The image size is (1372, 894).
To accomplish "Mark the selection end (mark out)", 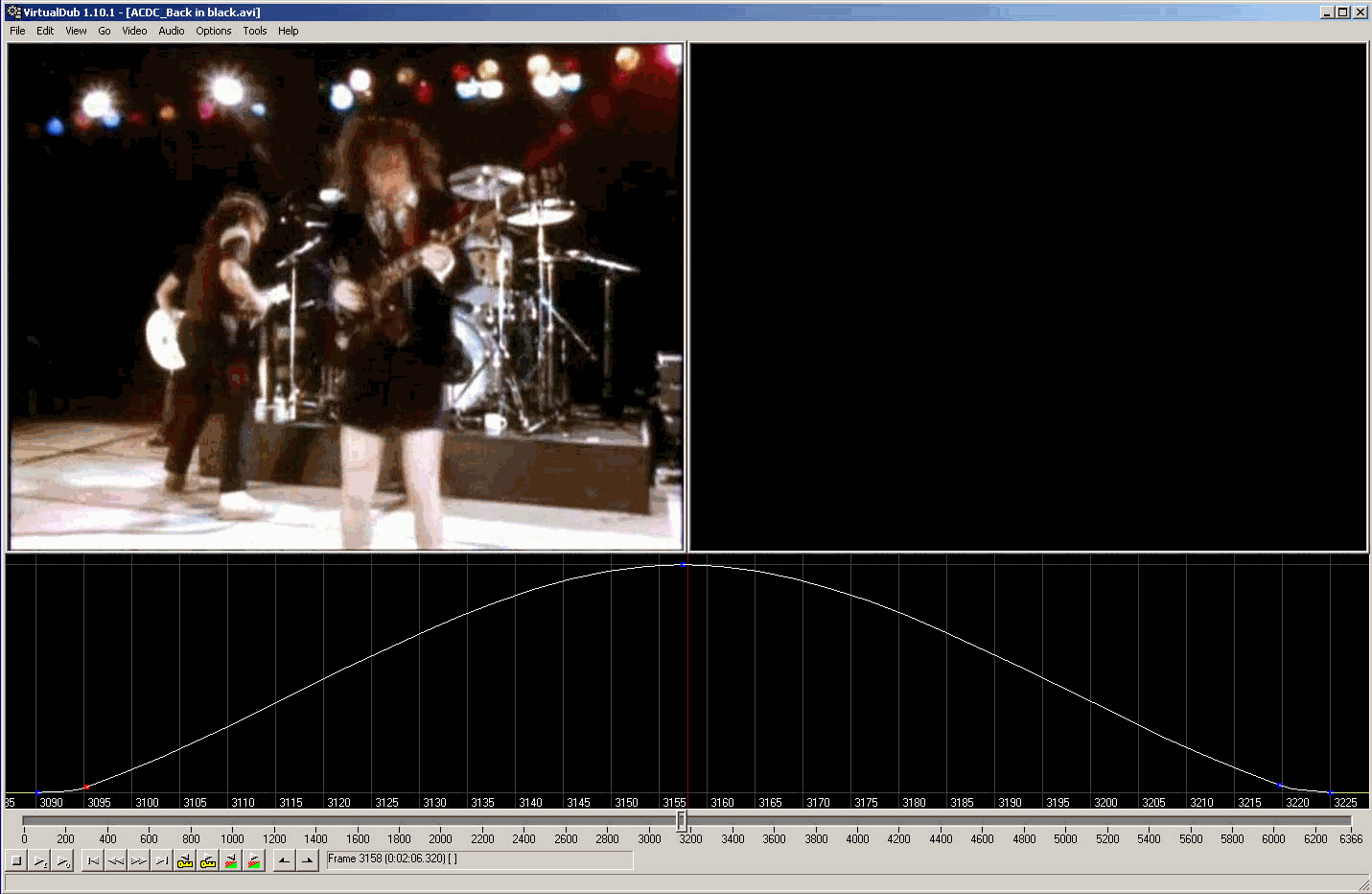I will tap(308, 860).
